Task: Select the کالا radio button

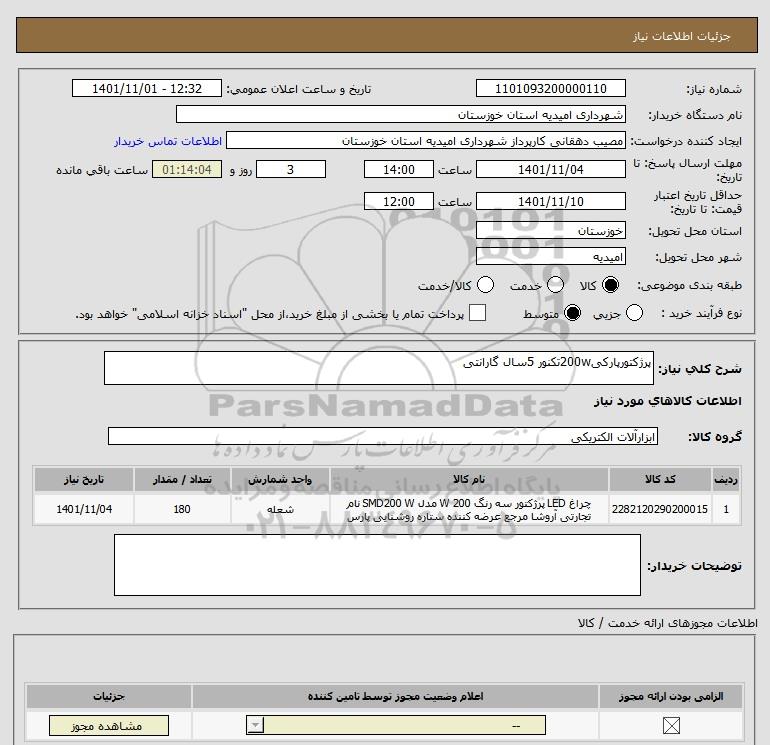Action: point(610,285)
